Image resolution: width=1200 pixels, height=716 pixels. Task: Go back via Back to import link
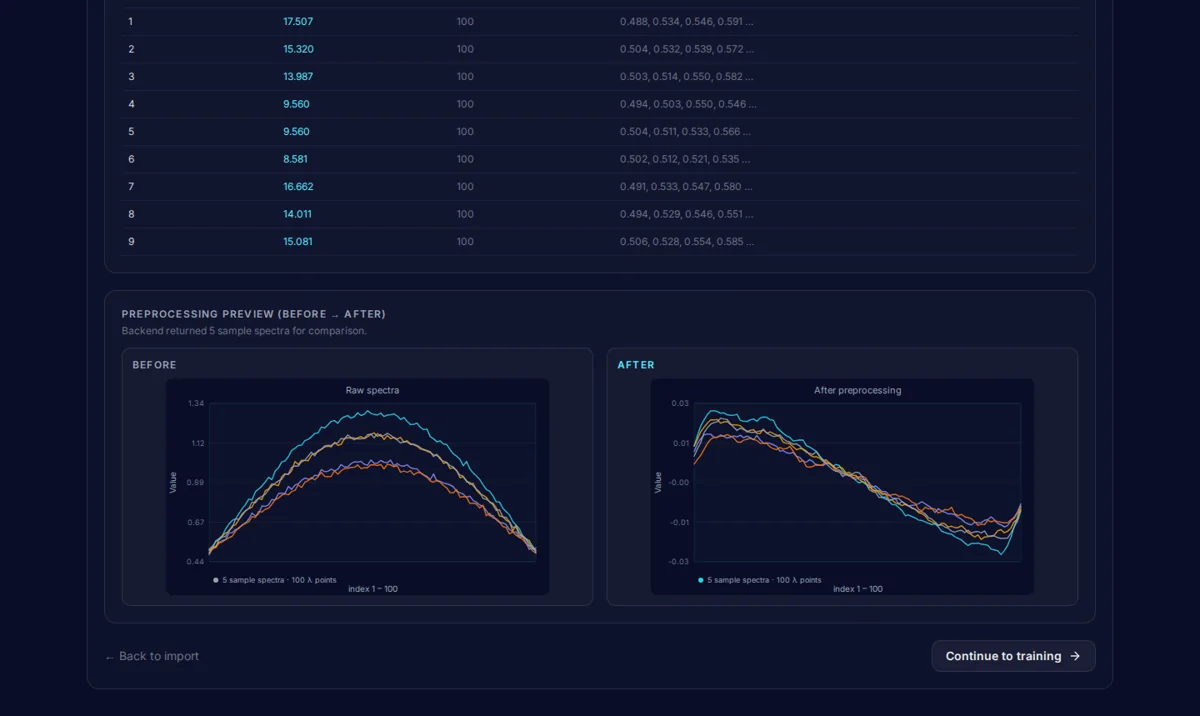152,656
